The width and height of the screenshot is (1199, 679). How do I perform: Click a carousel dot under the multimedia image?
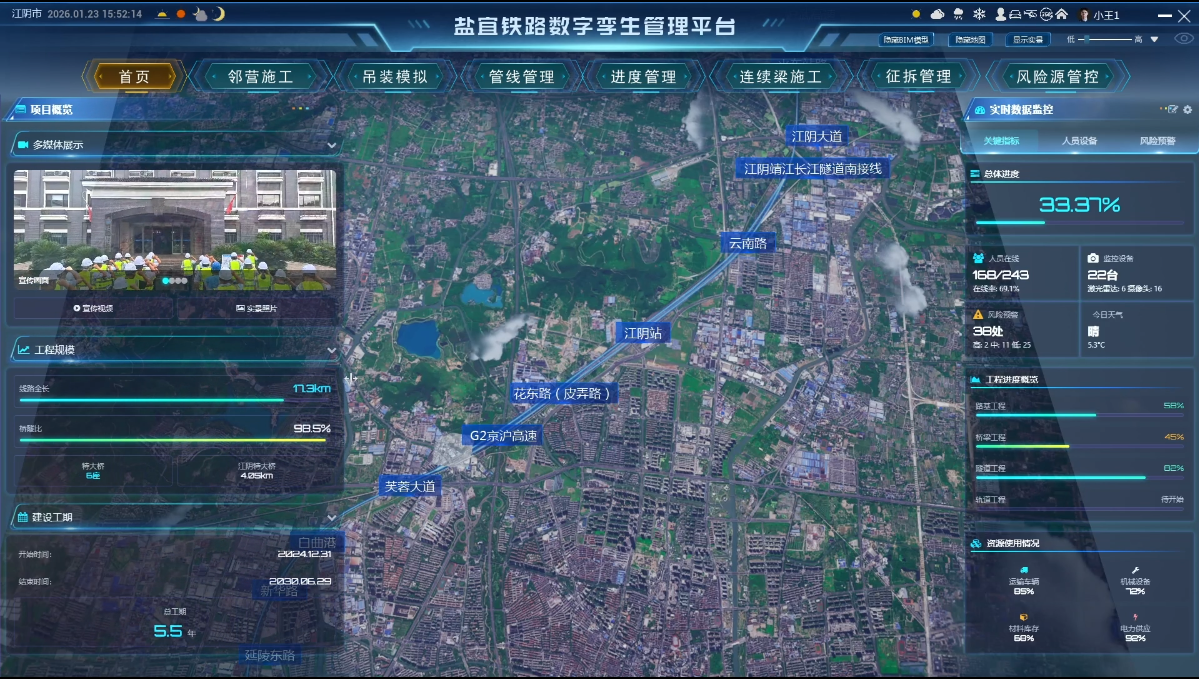[x=166, y=281]
